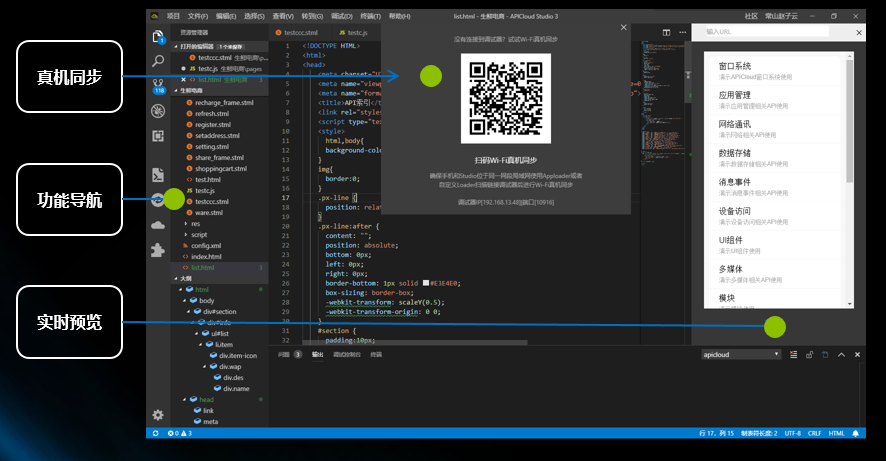Open 数据存储 item in the preview list
The image size is (886, 461).
pyautogui.click(x=777, y=158)
